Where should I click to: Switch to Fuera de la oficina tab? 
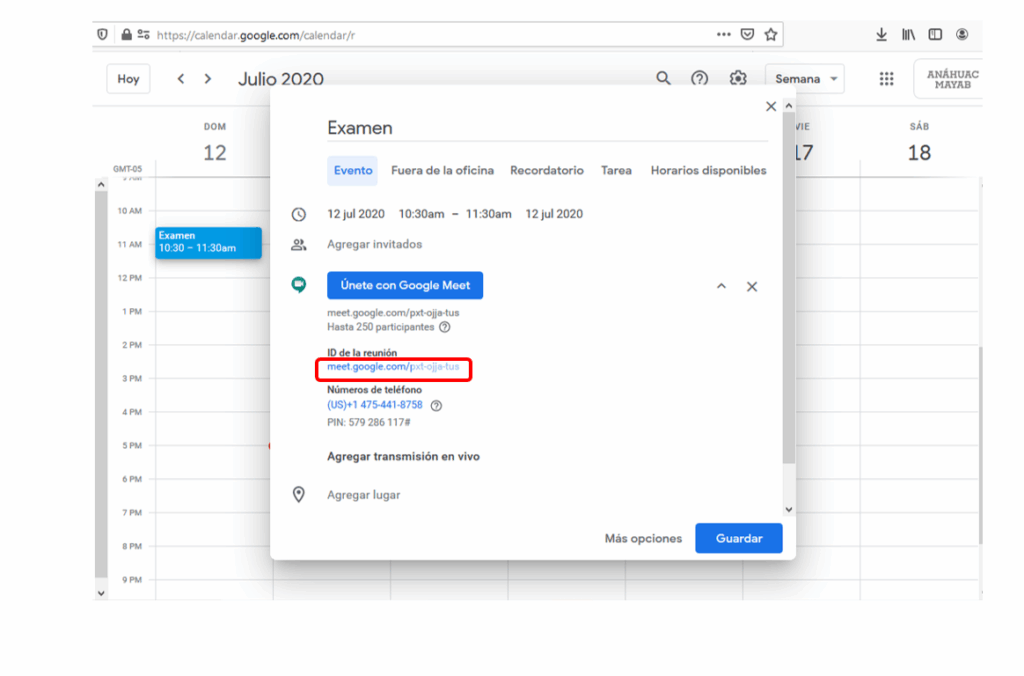442,171
